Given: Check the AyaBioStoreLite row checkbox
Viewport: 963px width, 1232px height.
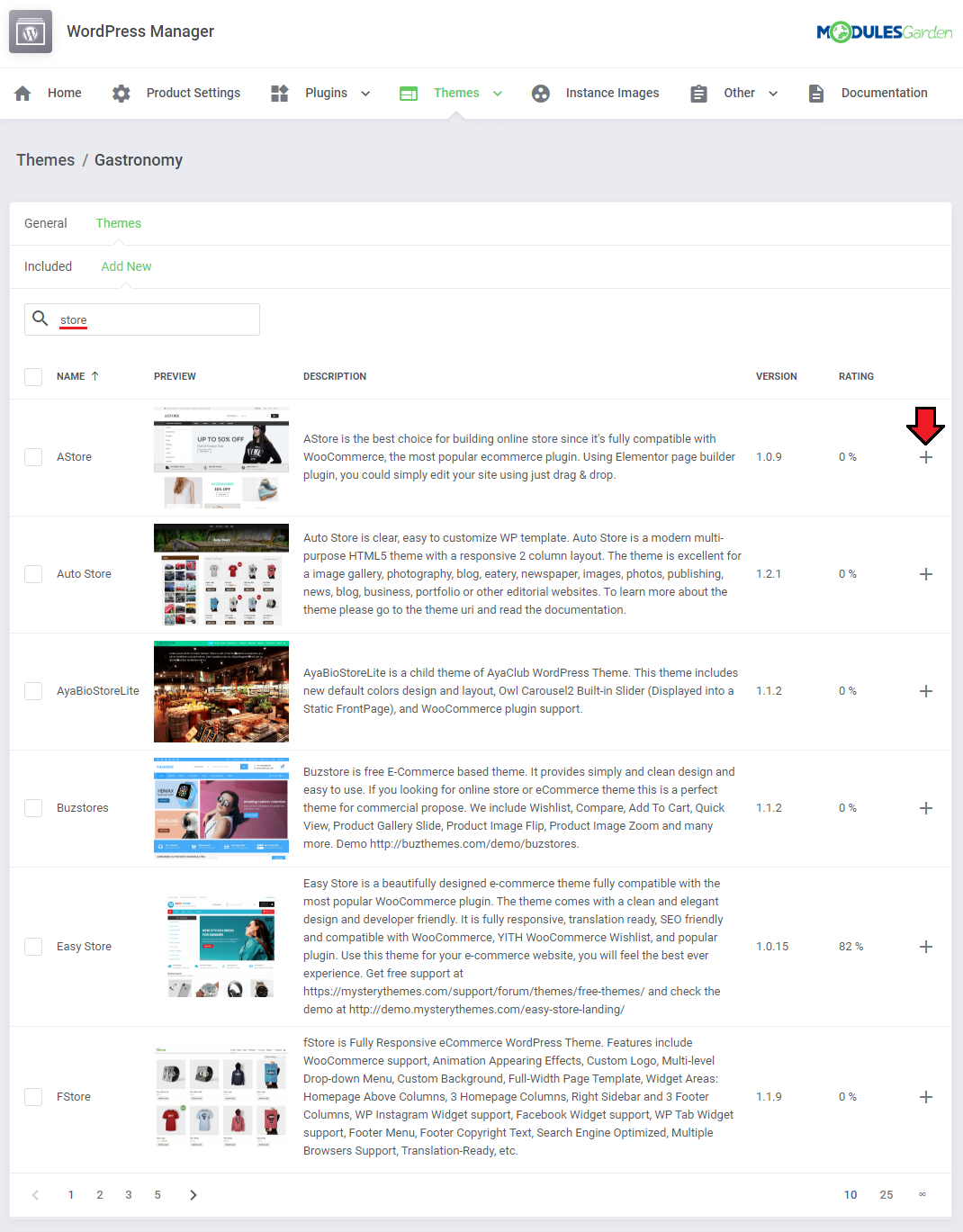Looking at the screenshot, I should [x=33, y=691].
